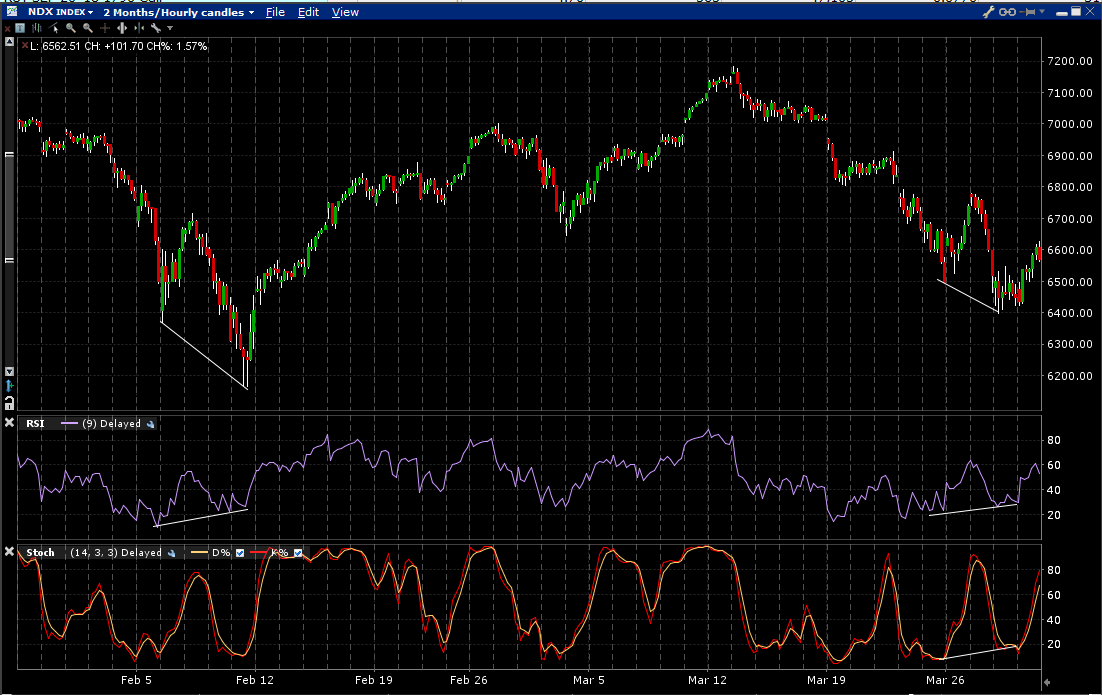Select the trendline drawing tool
Viewport: 1102px width, 695px height.
point(53,28)
